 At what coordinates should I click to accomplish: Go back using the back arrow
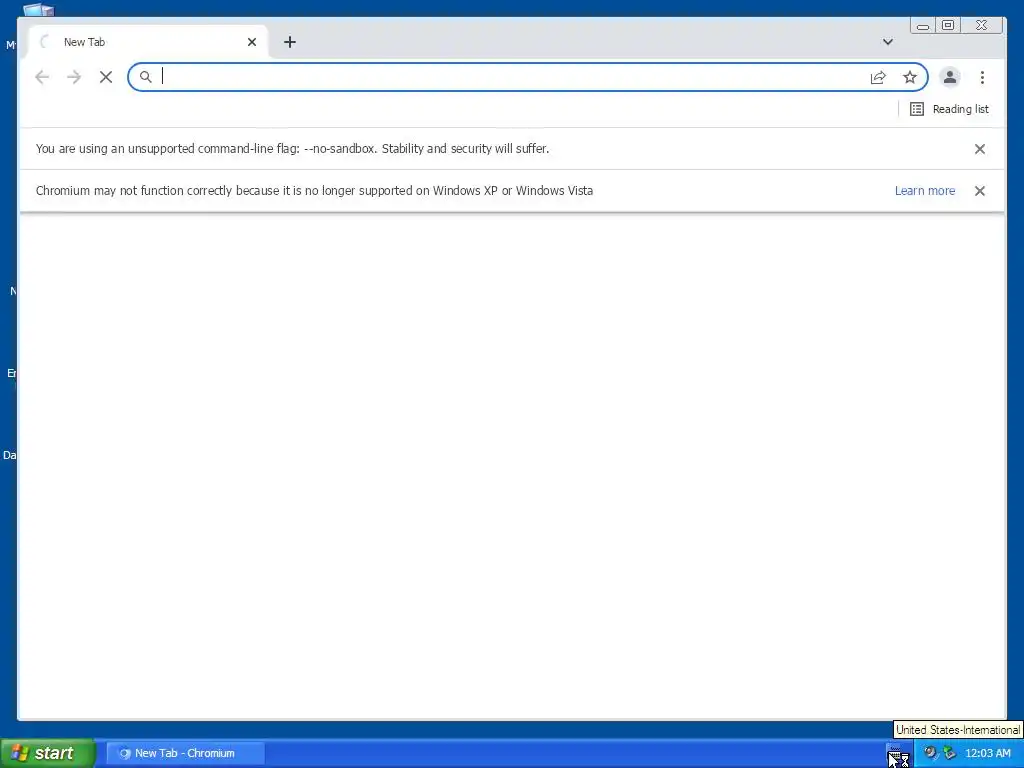[42, 77]
